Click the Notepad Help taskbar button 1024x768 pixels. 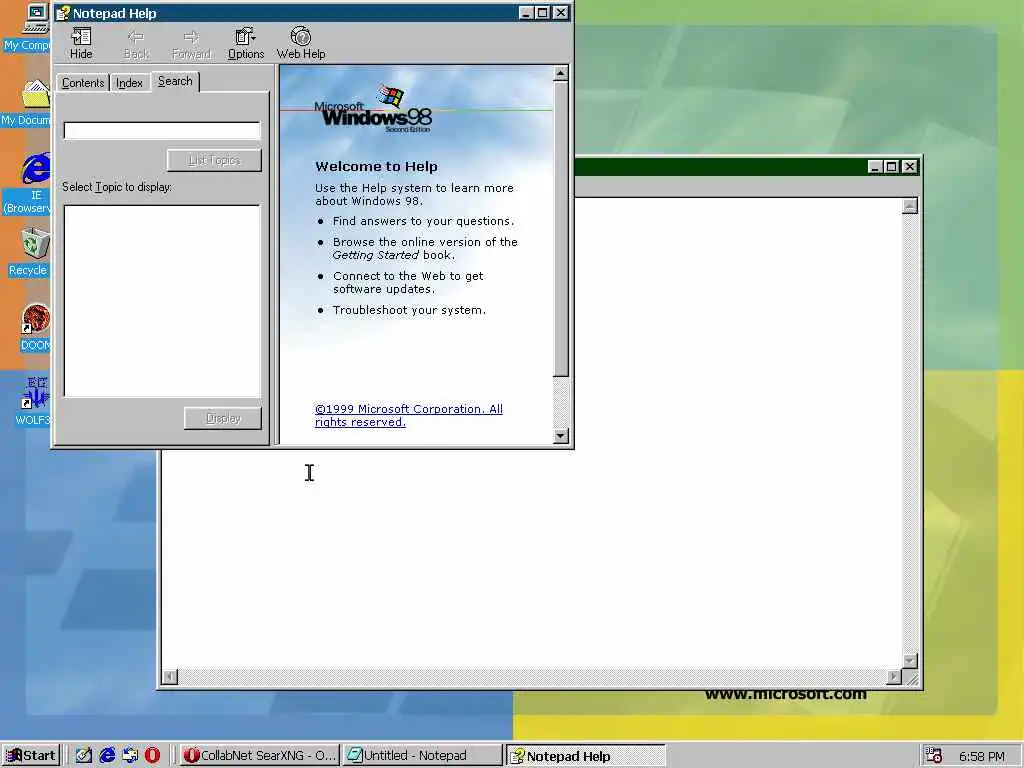[586, 756]
